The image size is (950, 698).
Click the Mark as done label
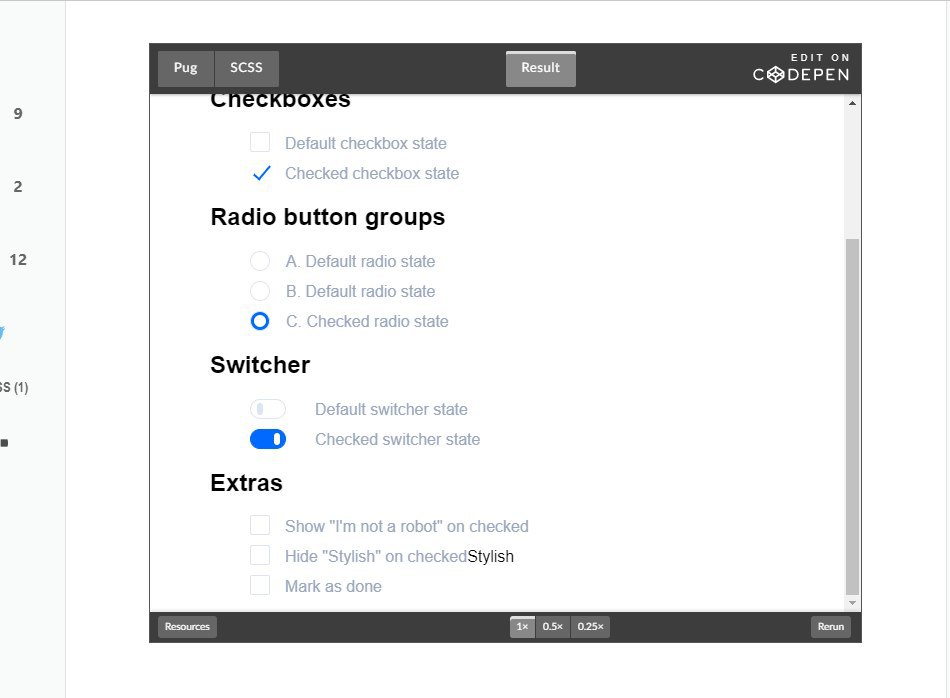click(x=333, y=587)
